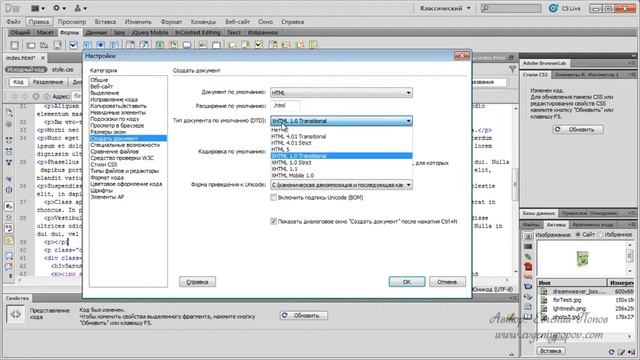Select the URLs asset type icon
The image size is (640, 360).
528,256
